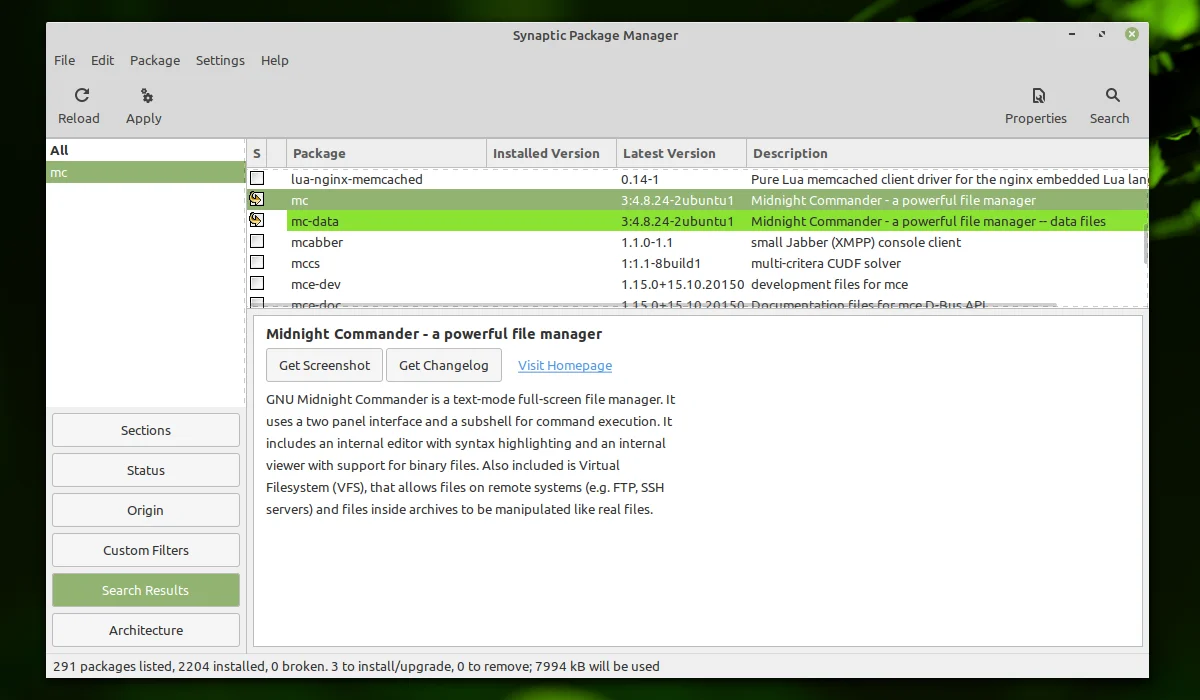Select the Search Results view

click(x=146, y=590)
